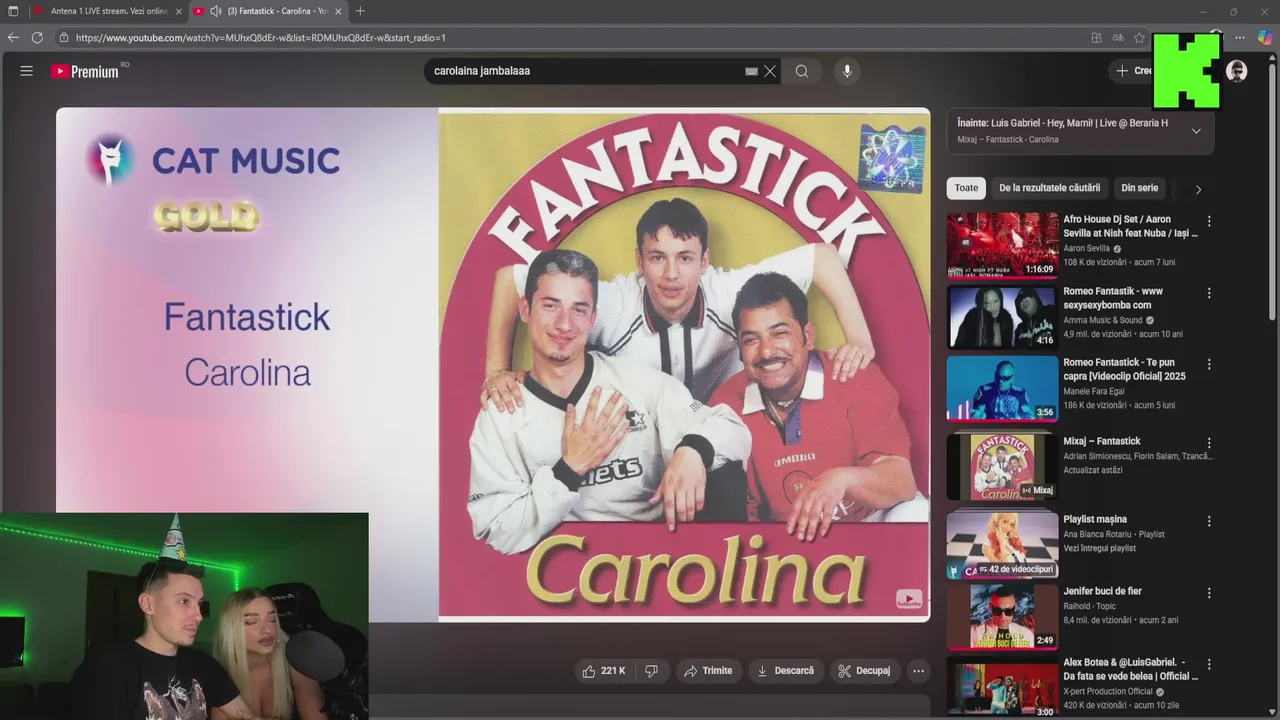Open X-pert Production Oficial channel
1280x720 pixels.
click(x=1108, y=691)
